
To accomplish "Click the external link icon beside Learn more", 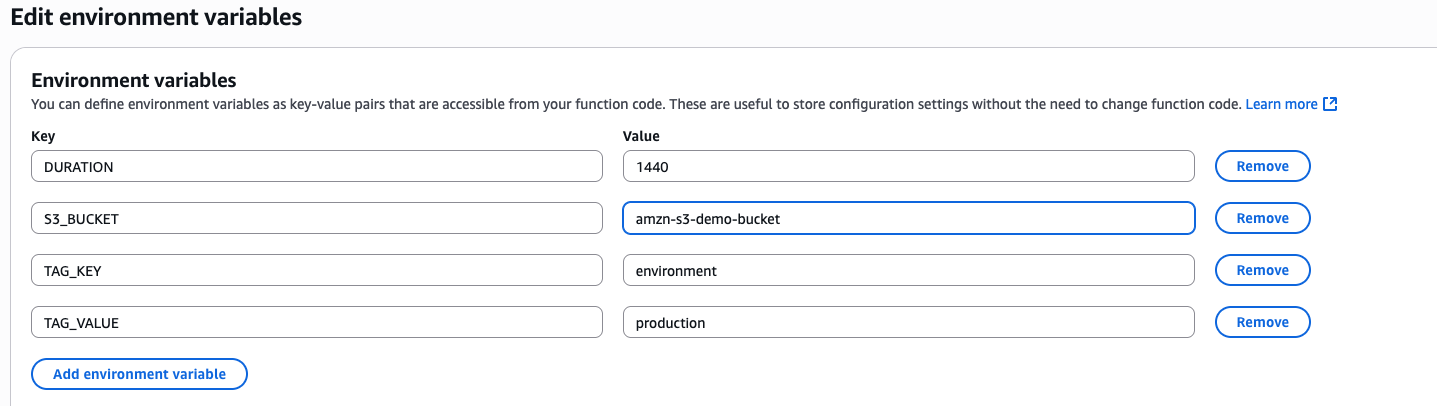I will pyautogui.click(x=1330, y=104).
